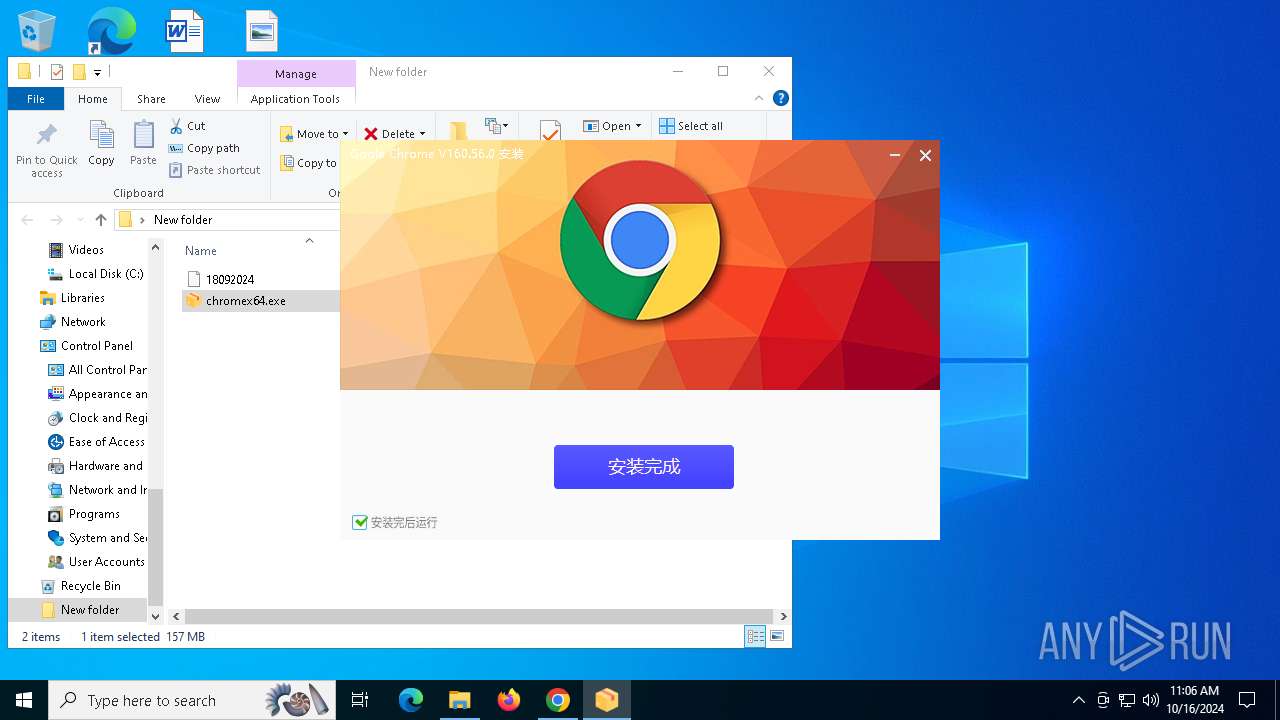The image size is (1280, 720).
Task: Click the red Delete X icon
Action: click(371, 134)
